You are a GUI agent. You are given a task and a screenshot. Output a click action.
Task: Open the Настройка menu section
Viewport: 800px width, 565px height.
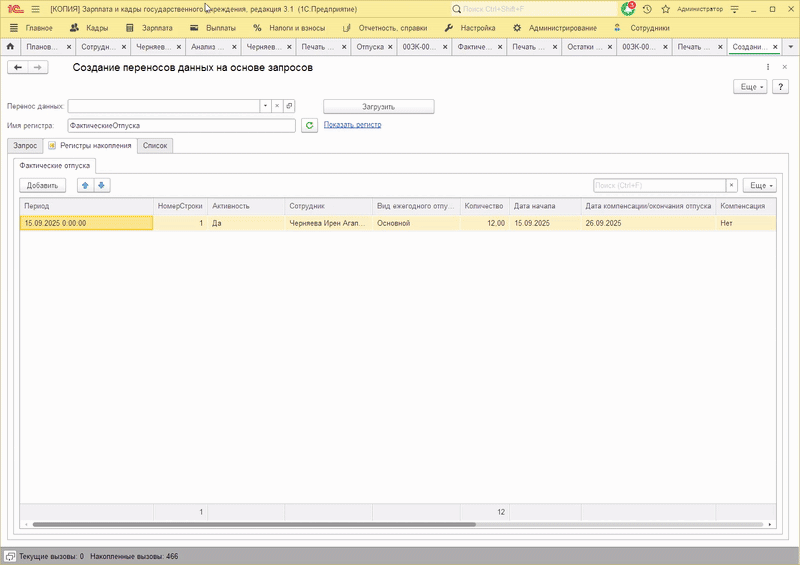pos(470,28)
